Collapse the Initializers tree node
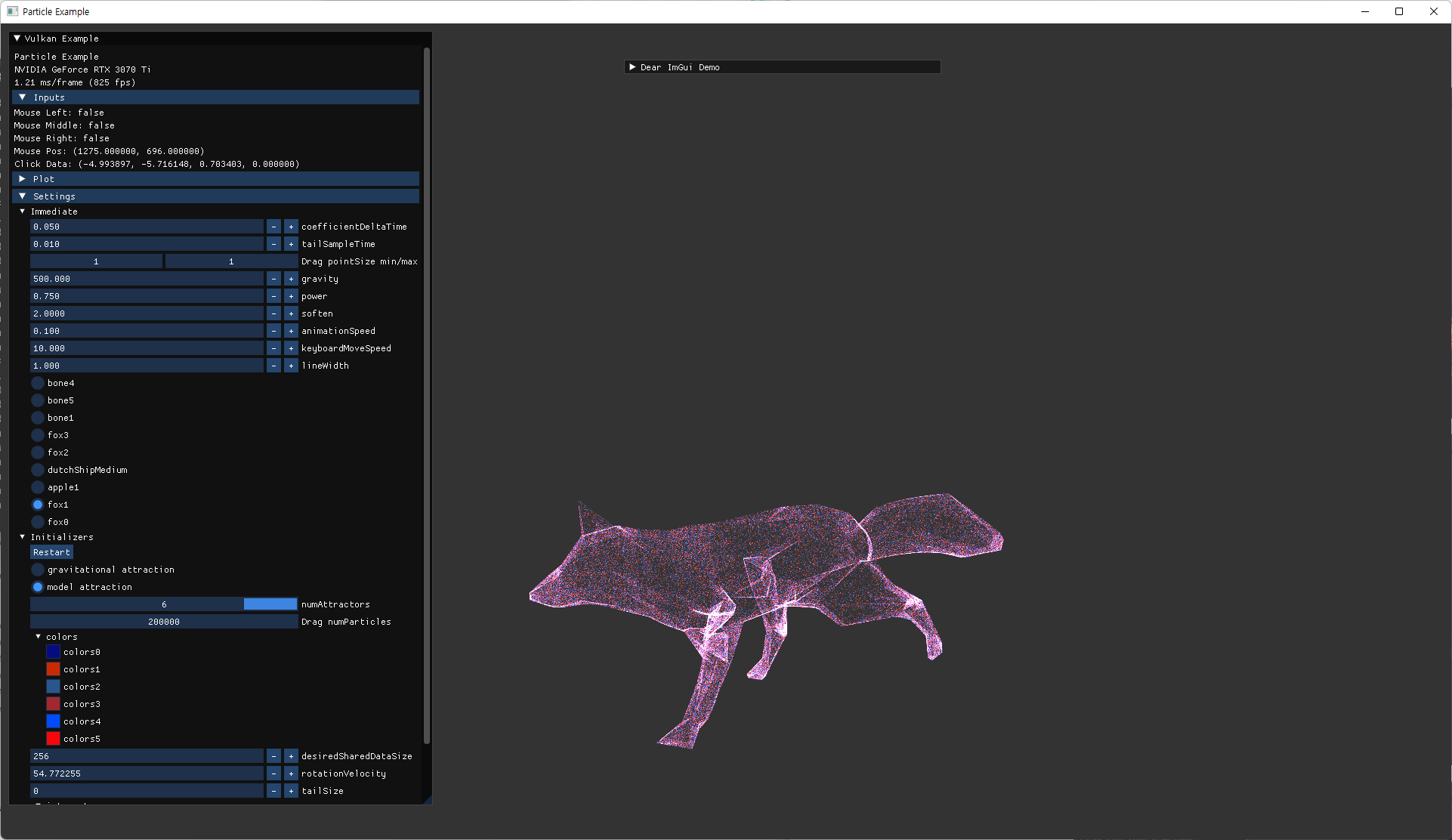The width and height of the screenshot is (1452, 840). coord(23,537)
